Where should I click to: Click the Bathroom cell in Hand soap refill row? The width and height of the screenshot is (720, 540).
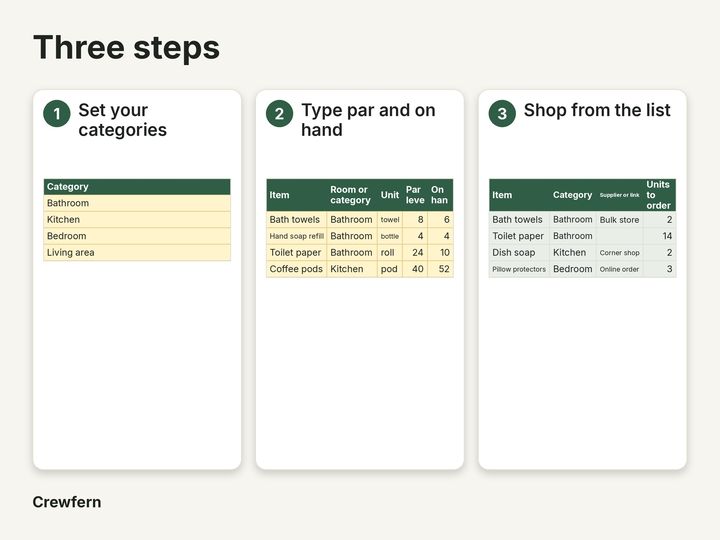[352, 236]
